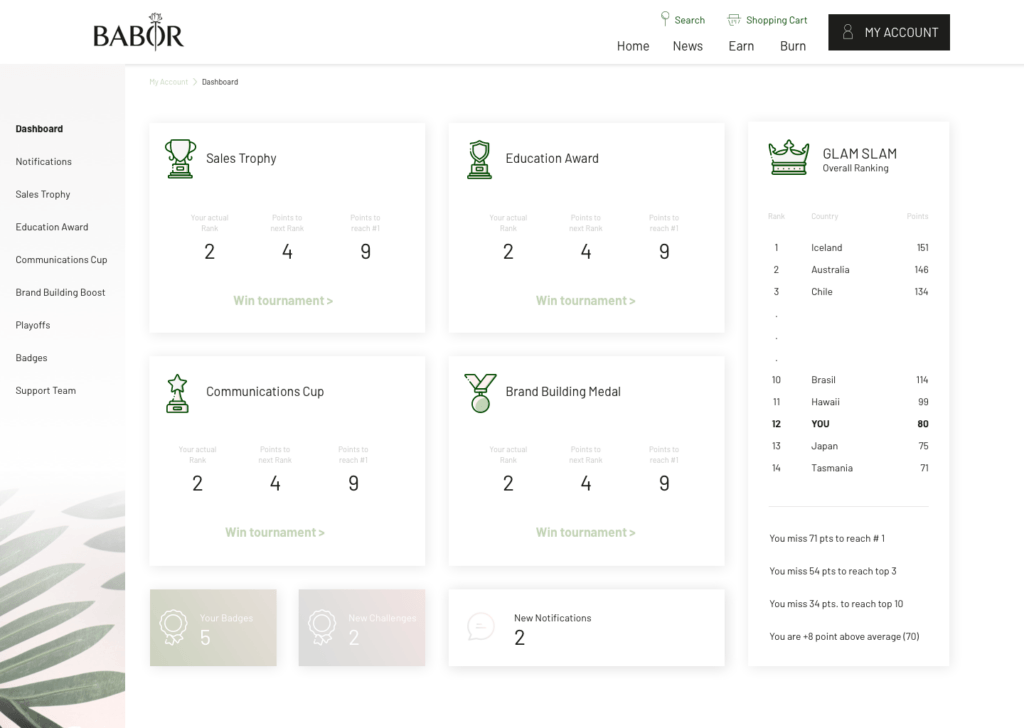Click the Education Award card title
Viewport: 1024px width, 728px height.
coord(552,159)
